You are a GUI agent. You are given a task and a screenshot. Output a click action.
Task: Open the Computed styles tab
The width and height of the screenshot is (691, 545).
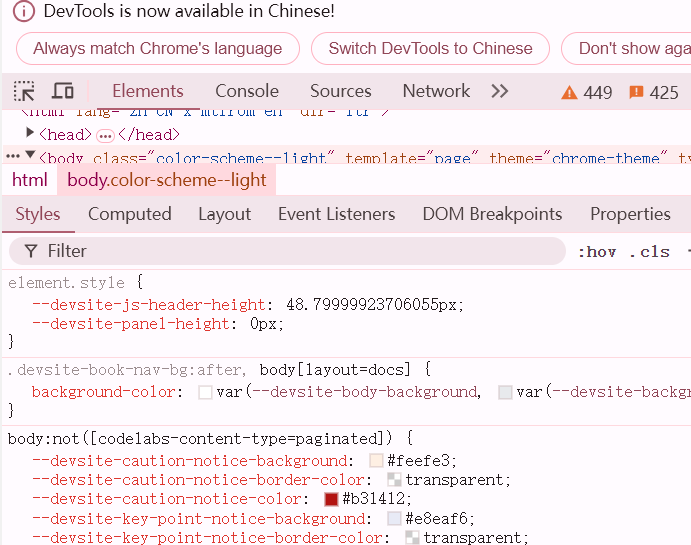(130, 214)
